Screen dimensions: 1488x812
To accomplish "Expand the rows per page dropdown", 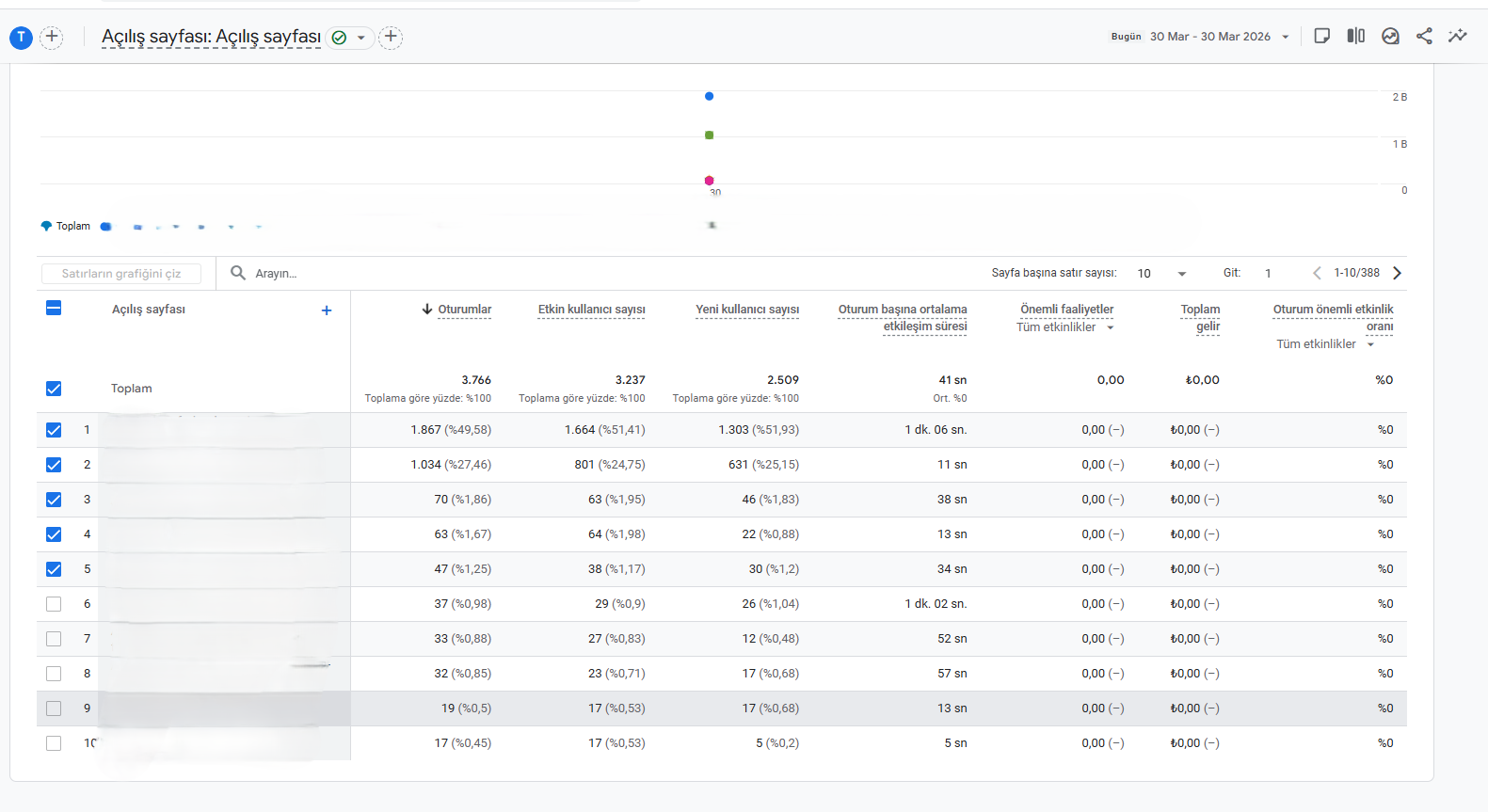I will 1162,274.
